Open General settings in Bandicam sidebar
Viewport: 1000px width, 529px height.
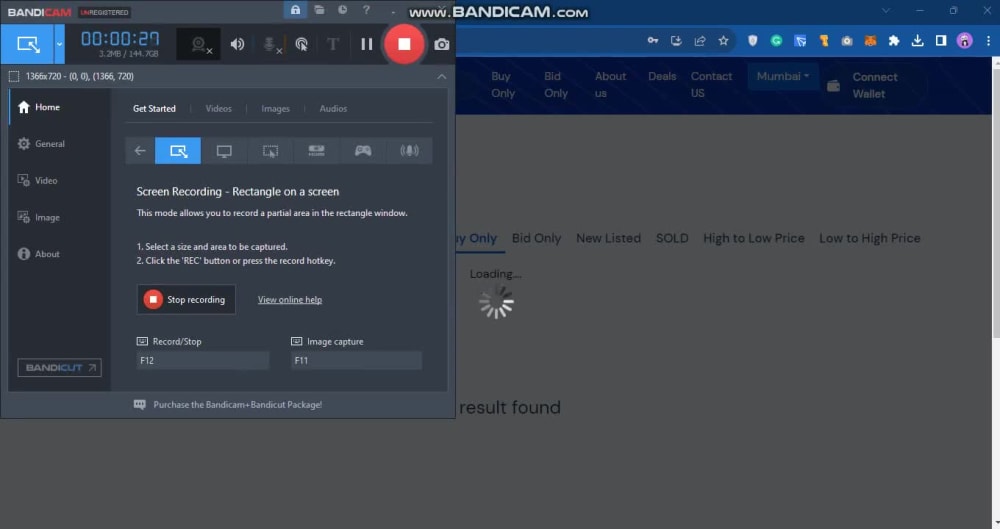(x=59, y=144)
